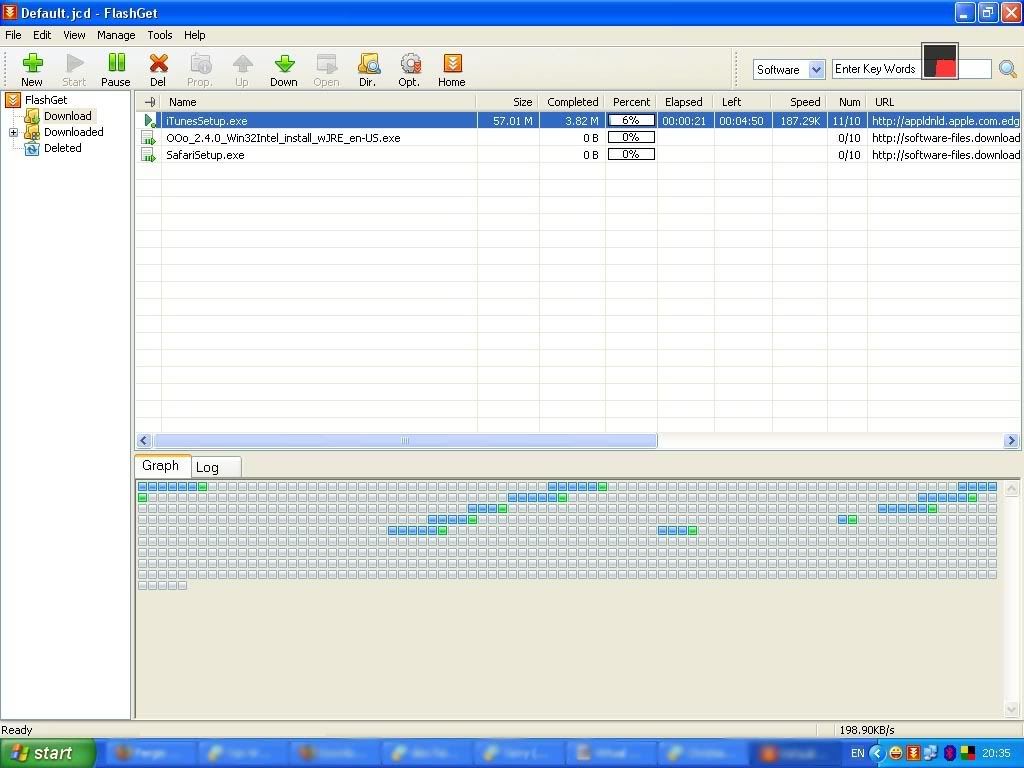The height and width of the screenshot is (768, 1024).
Task: Sort by the Completed column header
Action: pos(572,102)
